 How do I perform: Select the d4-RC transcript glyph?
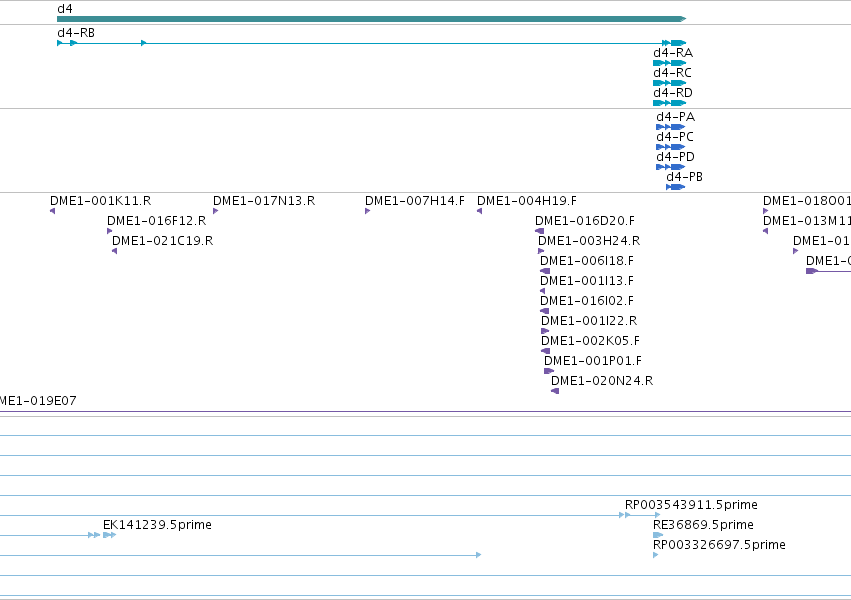click(x=669, y=83)
